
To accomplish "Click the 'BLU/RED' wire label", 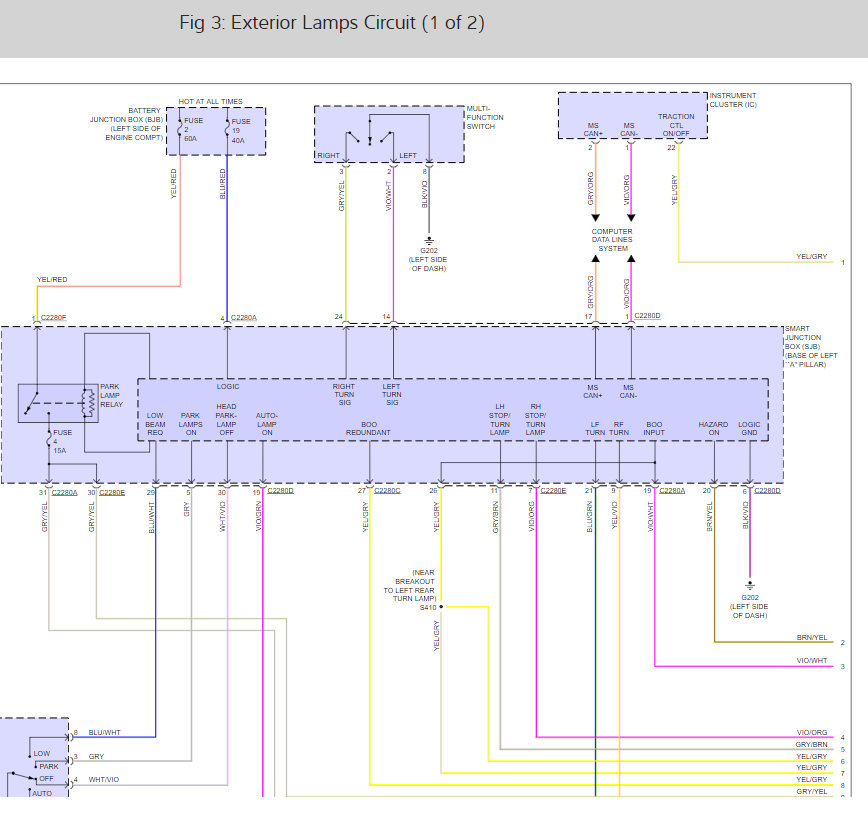I will [x=223, y=184].
